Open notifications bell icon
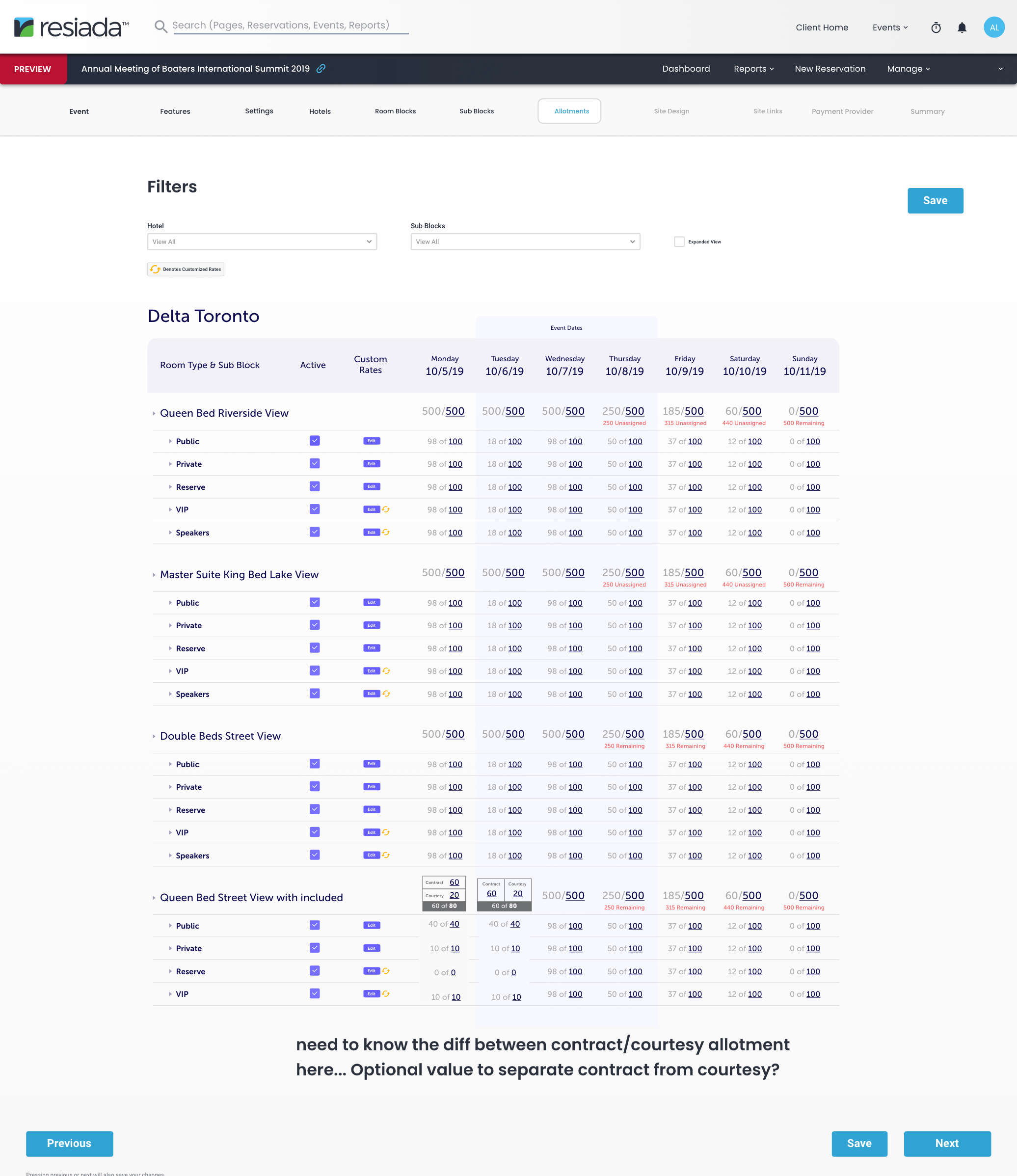This screenshot has height=1176, width=1017. [x=962, y=27]
